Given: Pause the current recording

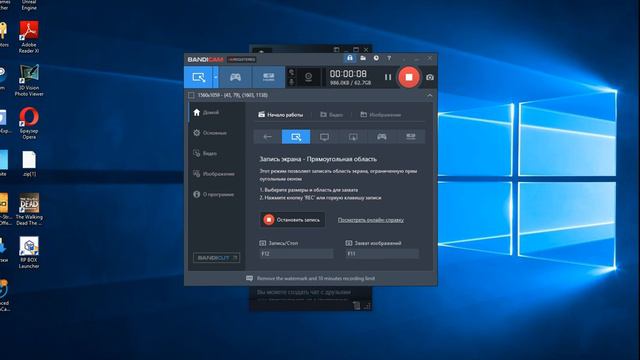Looking at the screenshot, I should [388, 77].
